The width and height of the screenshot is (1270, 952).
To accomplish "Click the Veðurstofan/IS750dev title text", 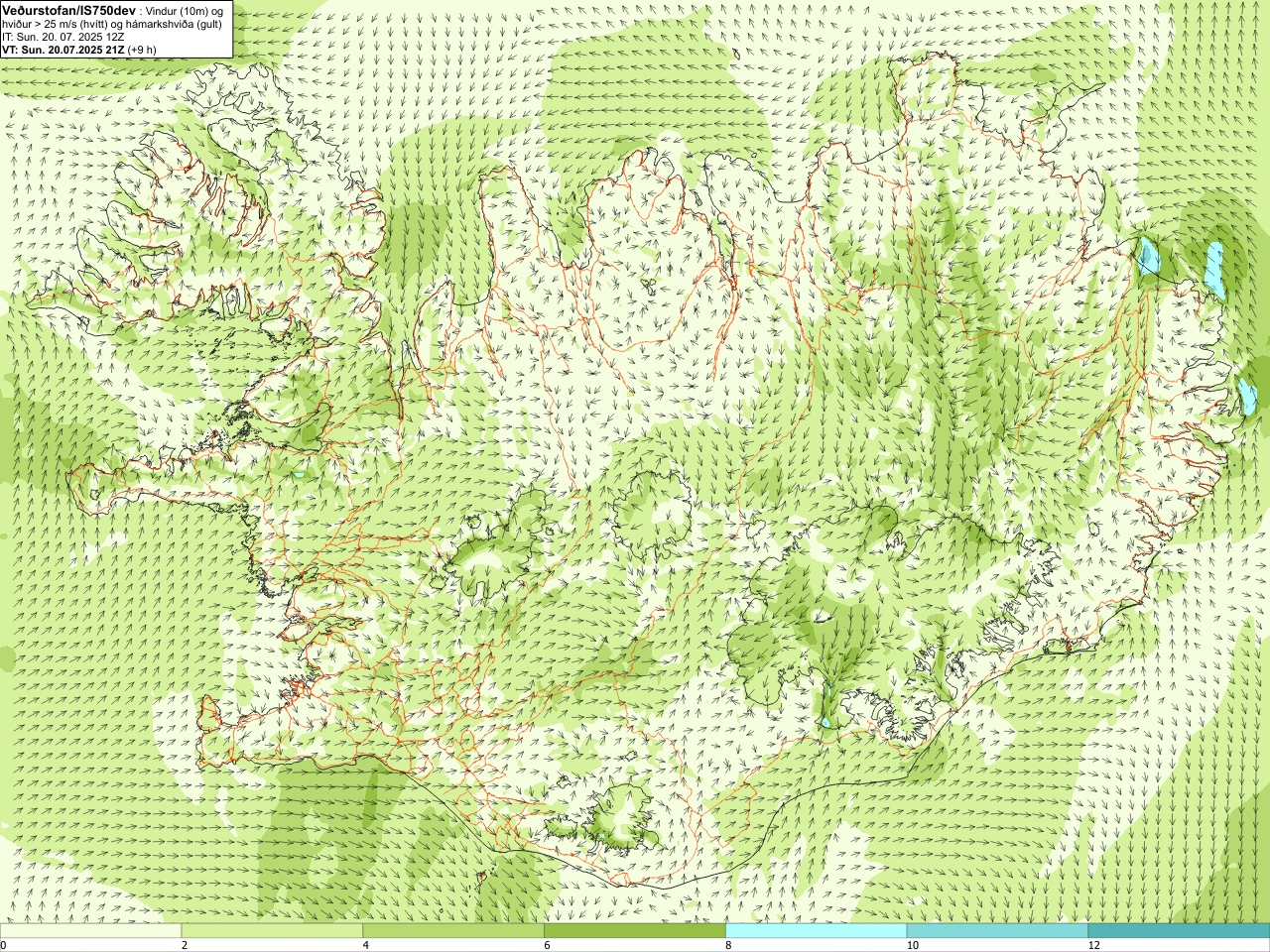I will 69,10.
